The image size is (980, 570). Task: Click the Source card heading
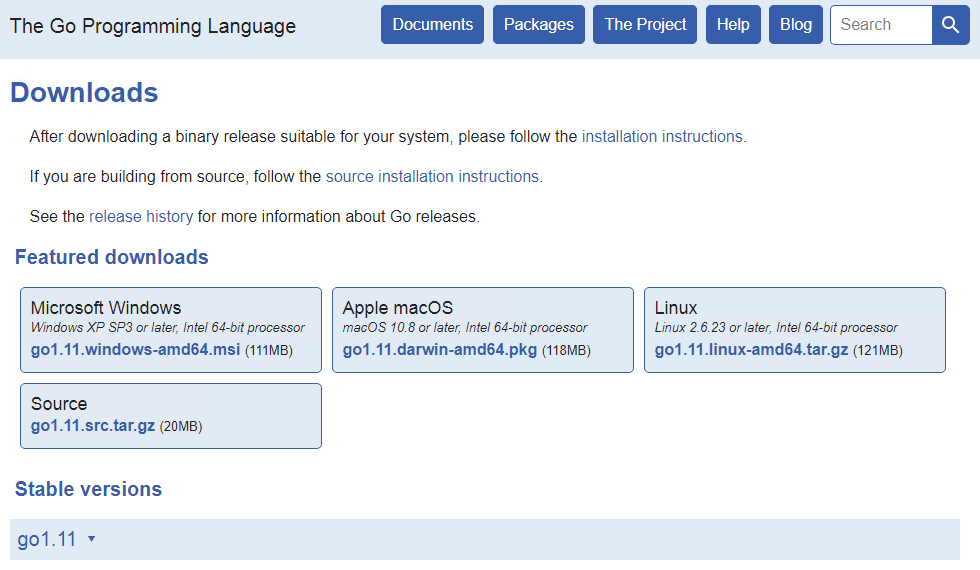coord(59,404)
